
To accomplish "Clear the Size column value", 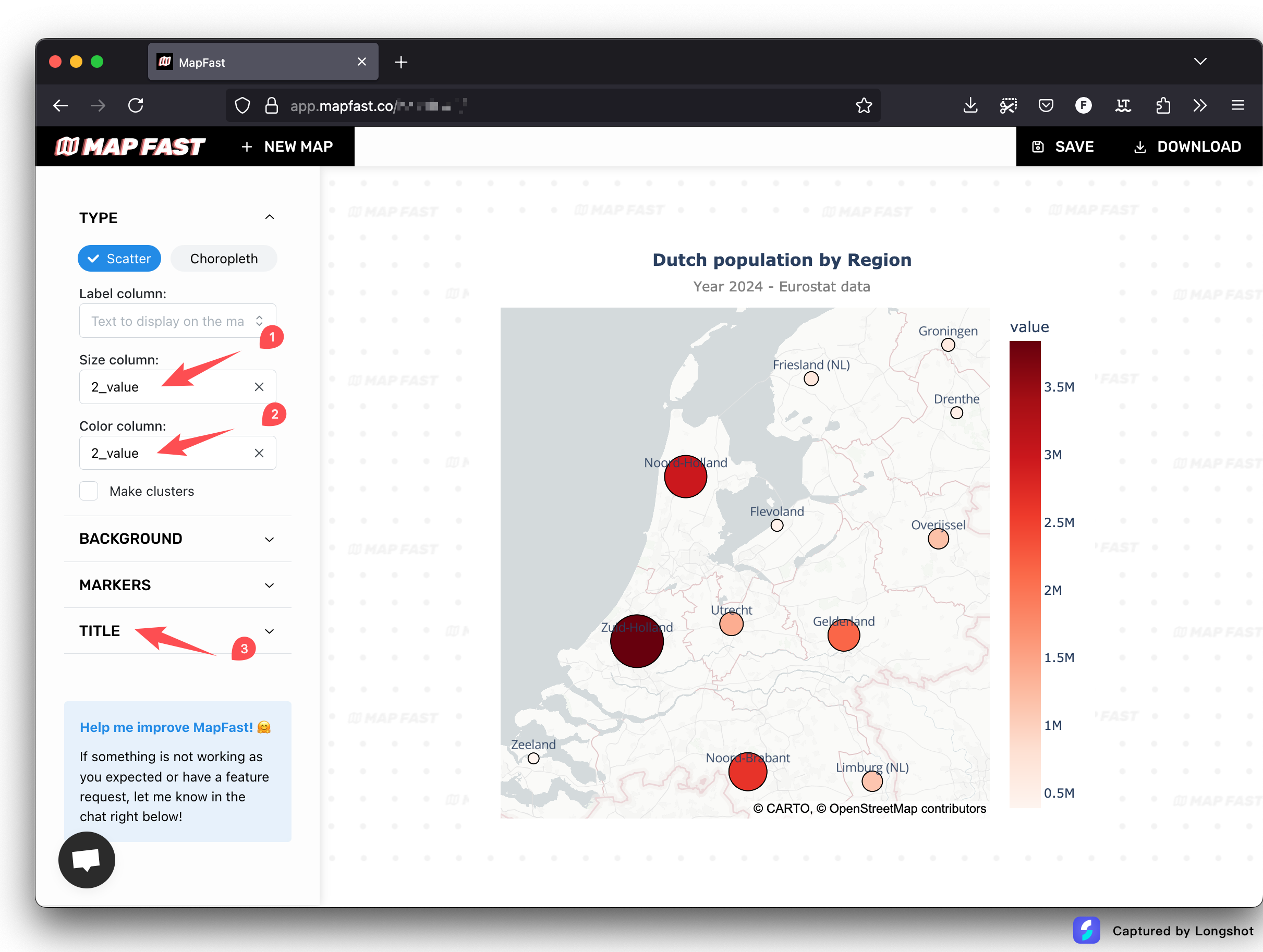I will click(259, 387).
